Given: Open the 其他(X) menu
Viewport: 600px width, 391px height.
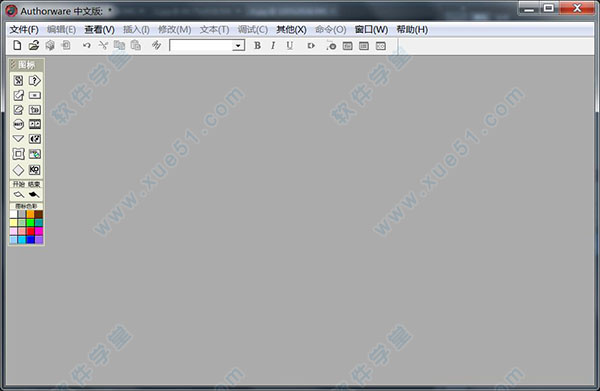Looking at the screenshot, I should click(x=292, y=29).
